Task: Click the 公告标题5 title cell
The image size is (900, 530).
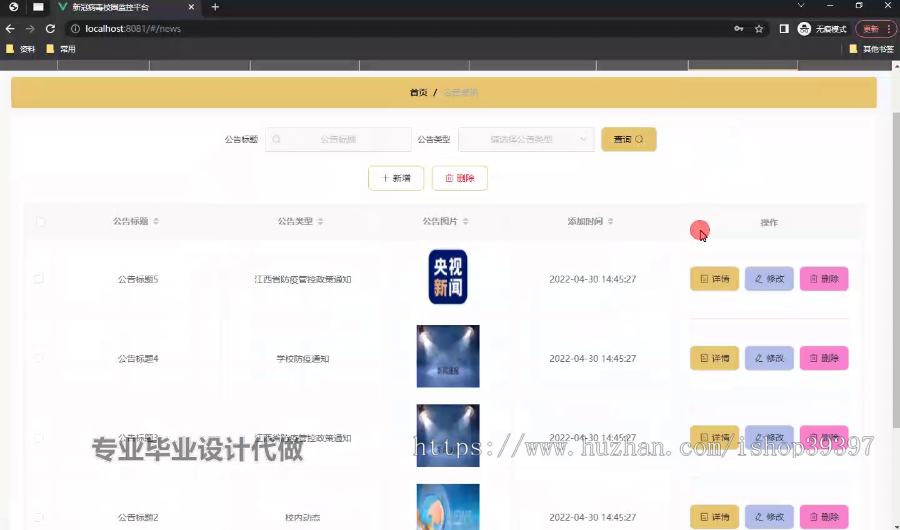Action: pyautogui.click(x=138, y=279)
